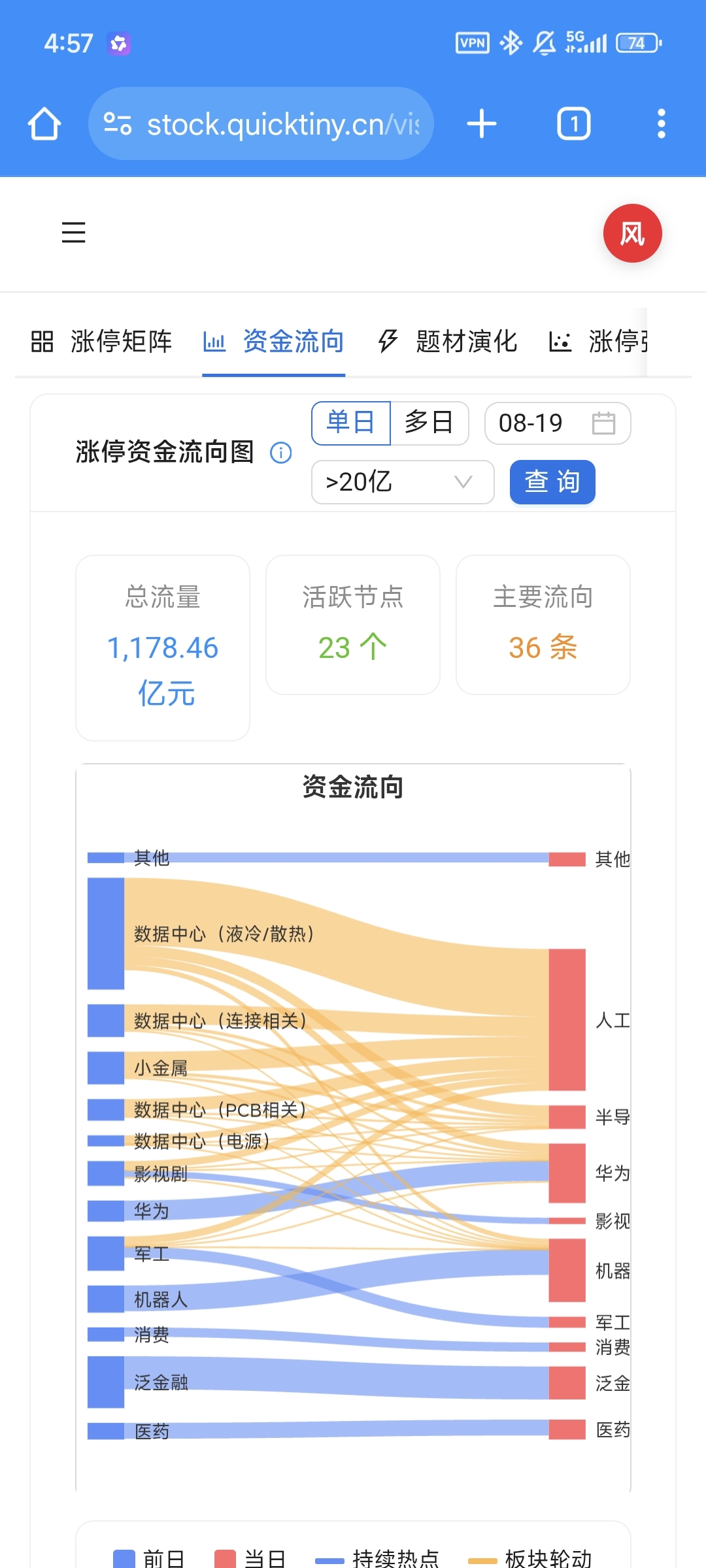706x1568 pixels.
Task: Open the browser three-dot menu
Action: (662, 123)
